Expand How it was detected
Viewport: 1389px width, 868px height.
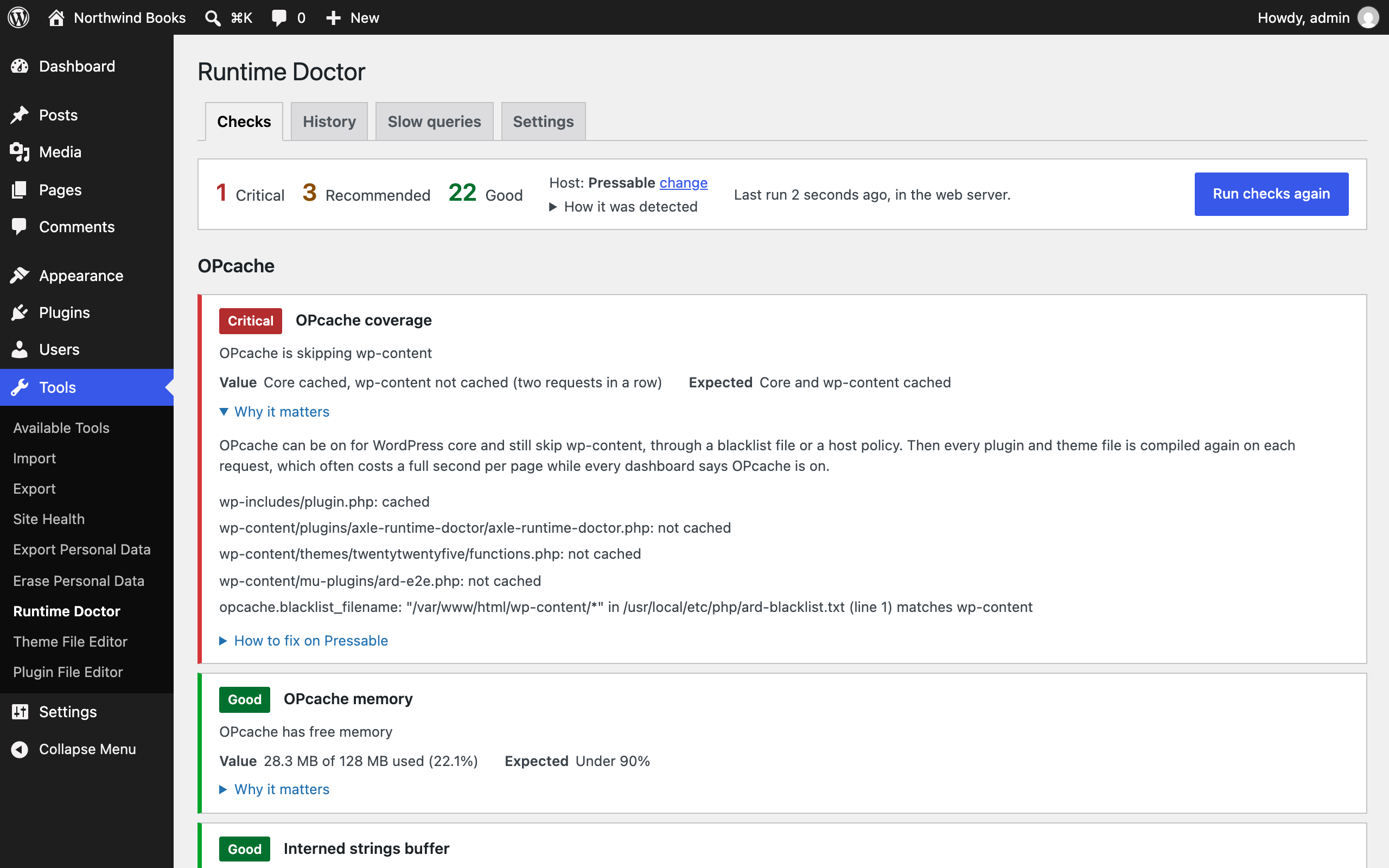(x=623, y=207)
